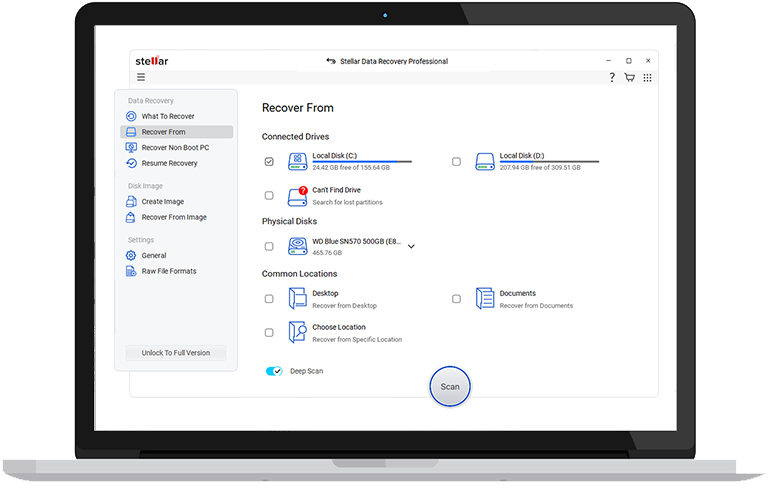Viewport: 772px width, 488px height.
Task: Click the Choose Location icon
Action: click(297, 332)
